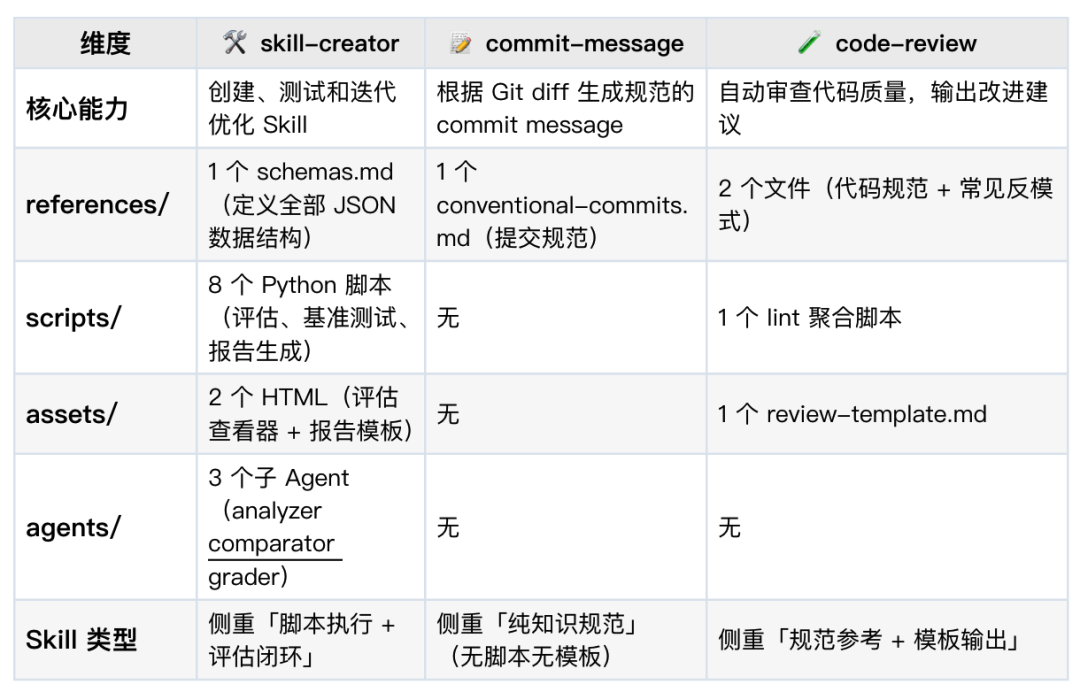
Task: Click the assets/ row label
Action: point(72,414)
